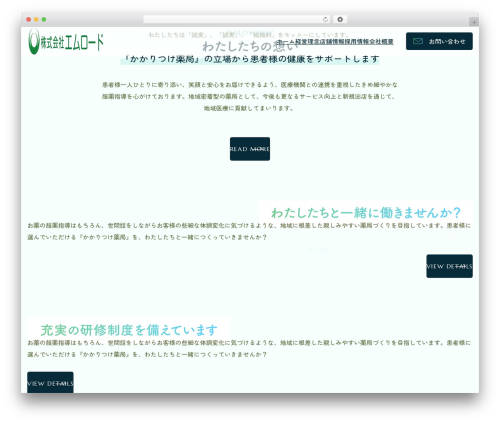Click VIEW DETAILS under 充実の研修制度
This screenshot has height=423, width=500.
pyautogui.click(x=50, y=383)
